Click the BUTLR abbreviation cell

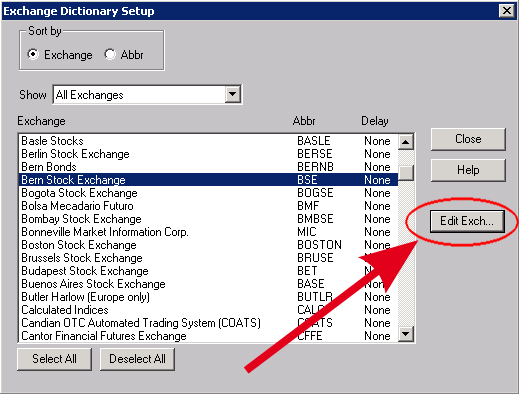tap(315, 297)
